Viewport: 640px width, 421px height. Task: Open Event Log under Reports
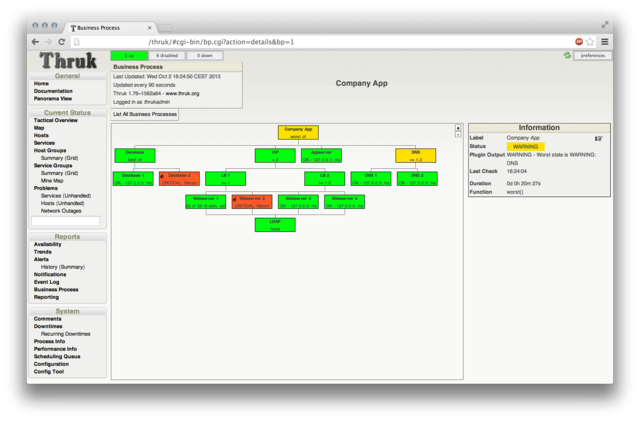click(48, 281)
